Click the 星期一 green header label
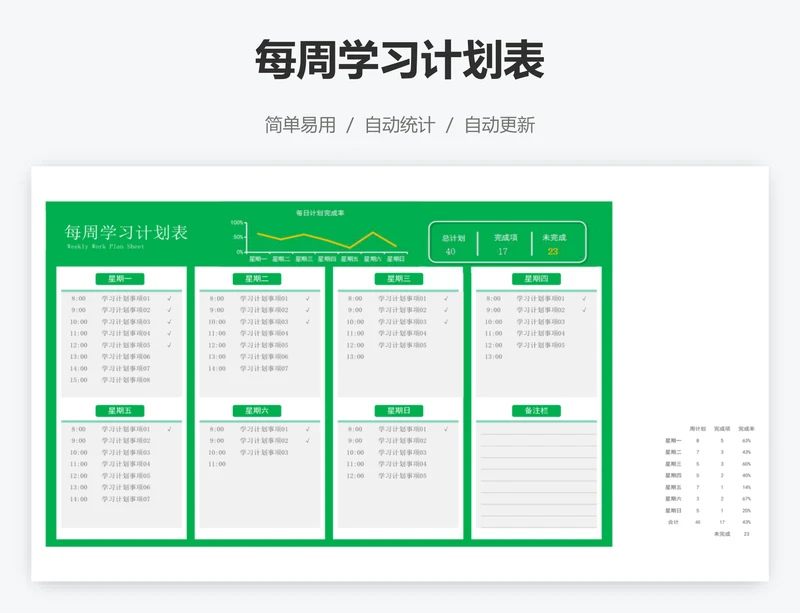800x613 pixels. pos(120,279)
